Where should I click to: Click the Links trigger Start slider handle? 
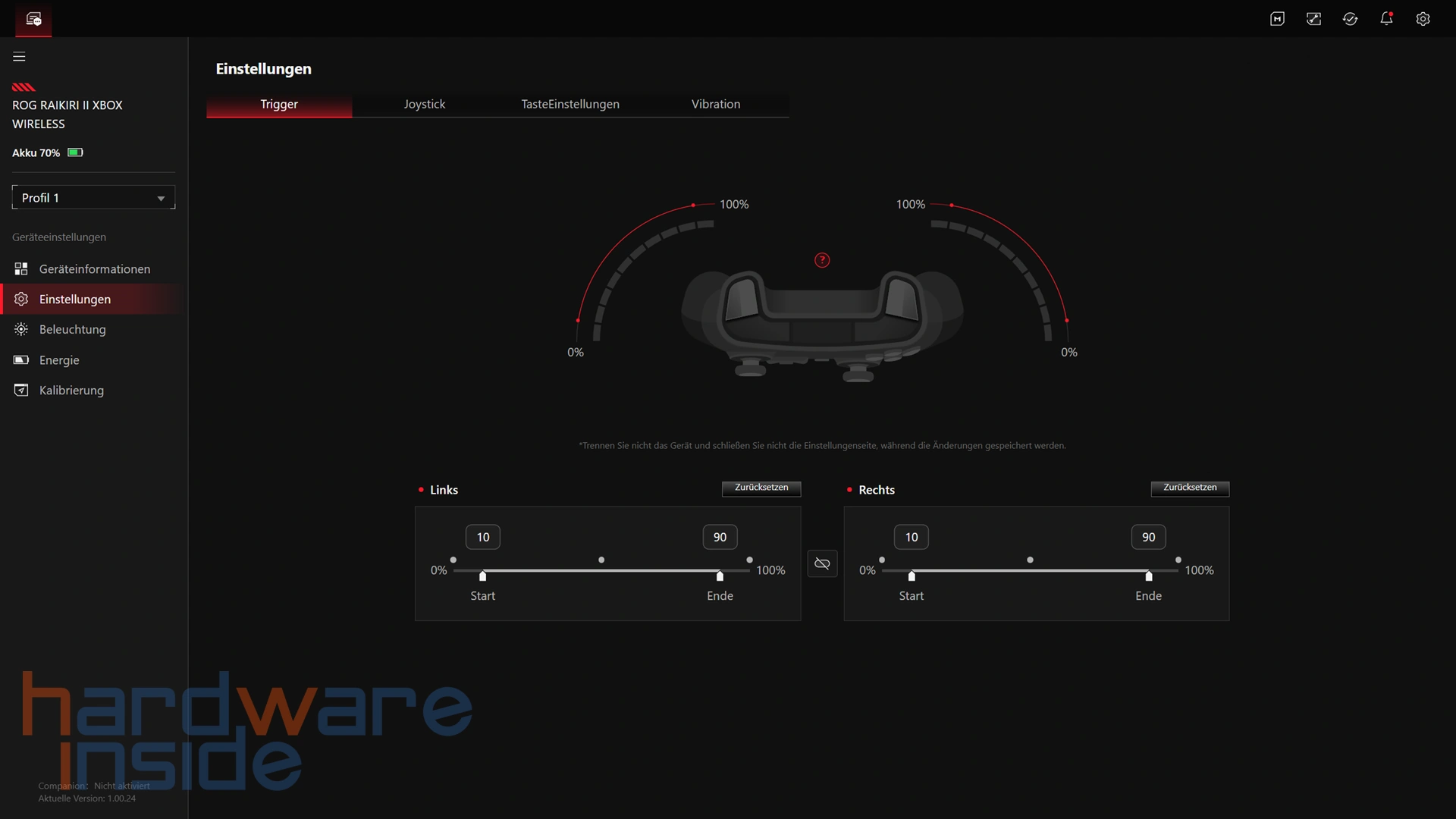(483, 576)
